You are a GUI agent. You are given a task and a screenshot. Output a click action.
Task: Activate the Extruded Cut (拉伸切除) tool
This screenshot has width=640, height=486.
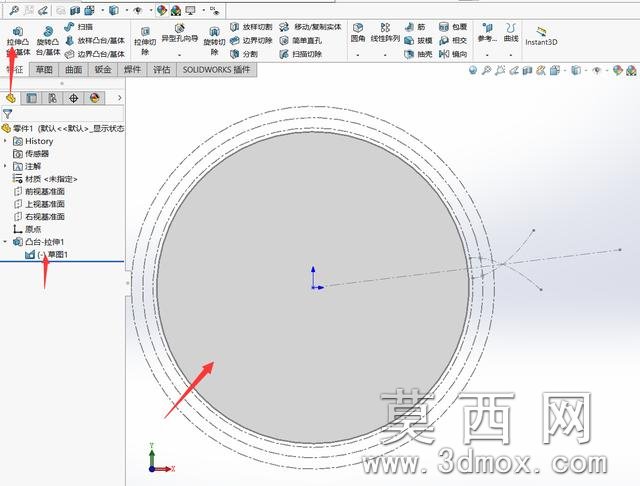click(145, 41)
